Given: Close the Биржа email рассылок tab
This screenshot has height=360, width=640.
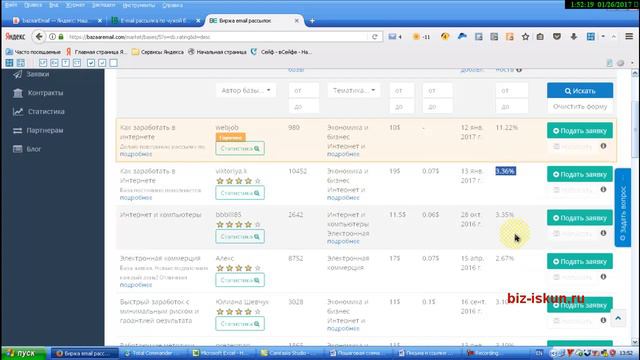Looking at the screenshot, I should [x=297, y=20].
